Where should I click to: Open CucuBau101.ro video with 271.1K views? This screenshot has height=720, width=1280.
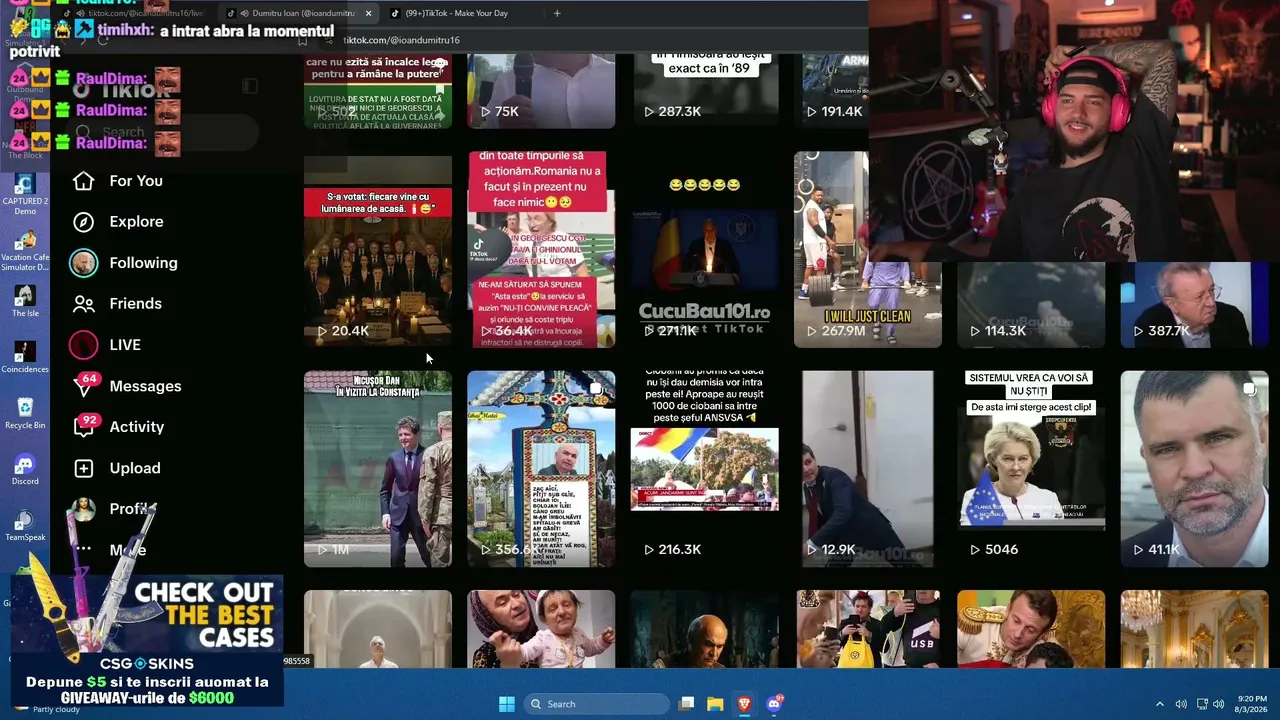(705, 250)
